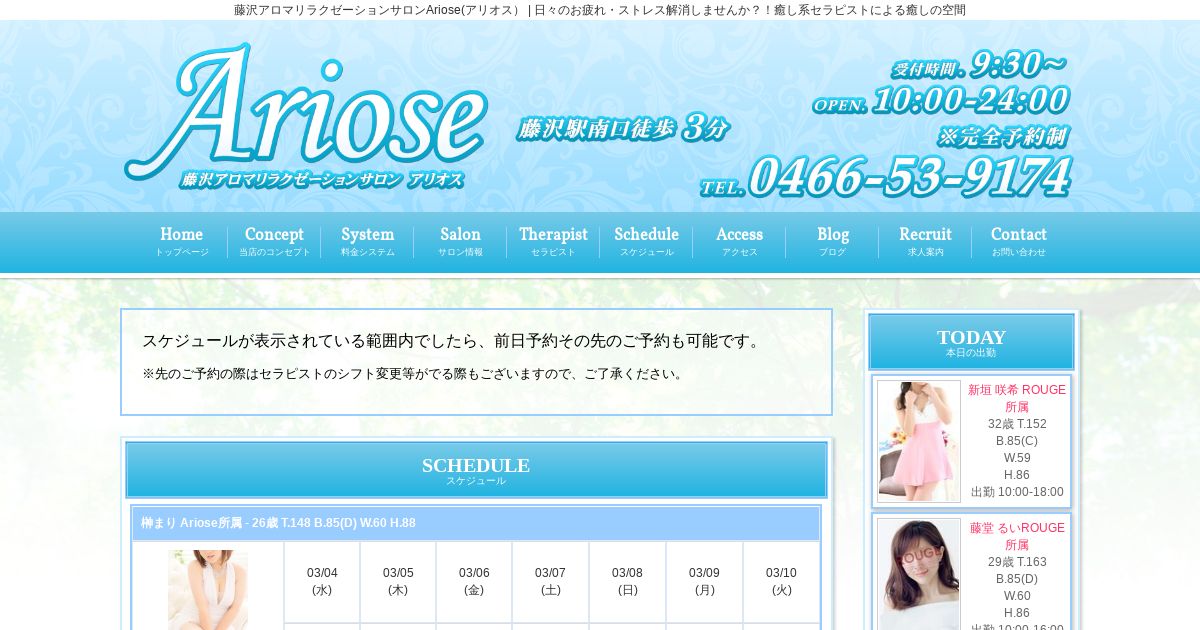Click the 榊まり Ariose所属 header row
The image size is (1200, 630).
click(476, 523)
